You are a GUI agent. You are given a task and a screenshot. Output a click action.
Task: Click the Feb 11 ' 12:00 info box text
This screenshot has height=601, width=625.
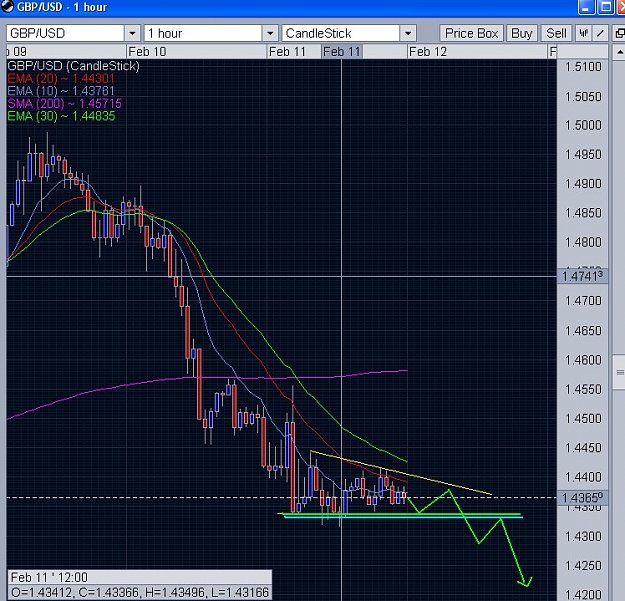click(x=49, y=577)
